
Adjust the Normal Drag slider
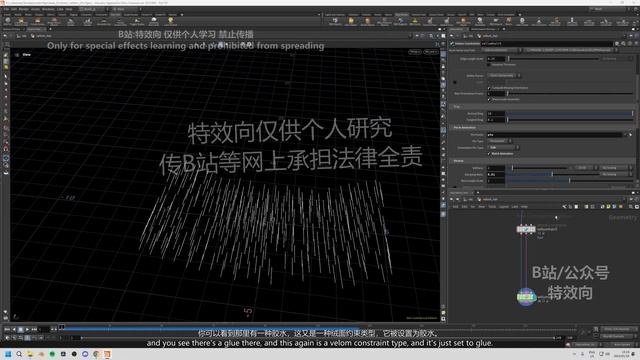570,113
